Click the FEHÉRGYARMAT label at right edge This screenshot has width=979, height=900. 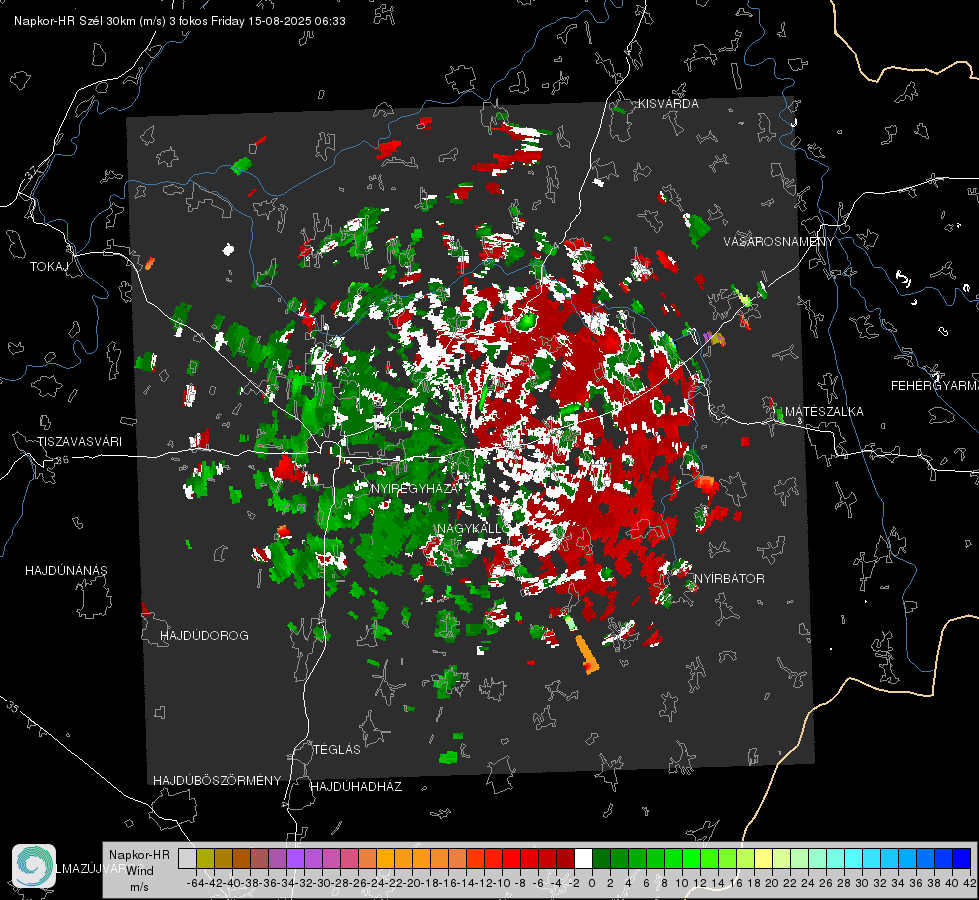point(935,386)
